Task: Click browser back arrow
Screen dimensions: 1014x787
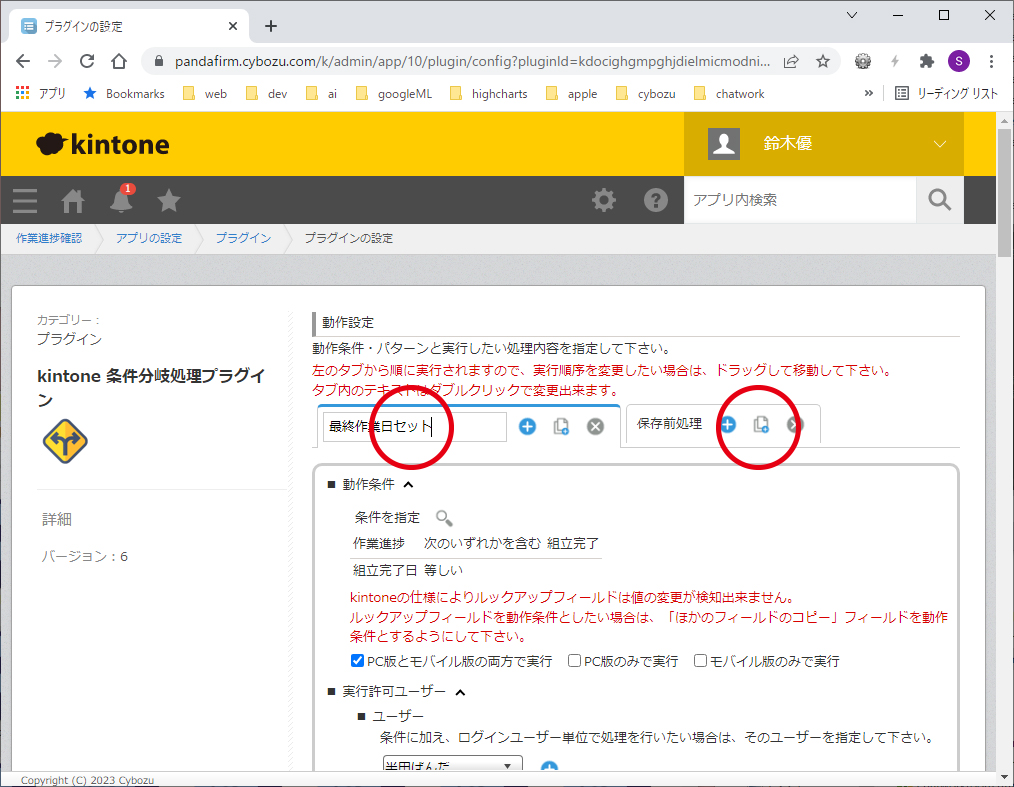Action: (23, 61)
